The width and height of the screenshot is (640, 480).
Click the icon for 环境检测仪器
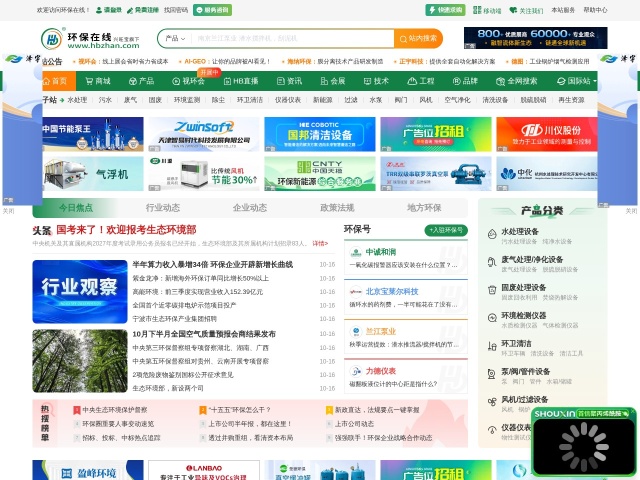[x=492, y=318]
